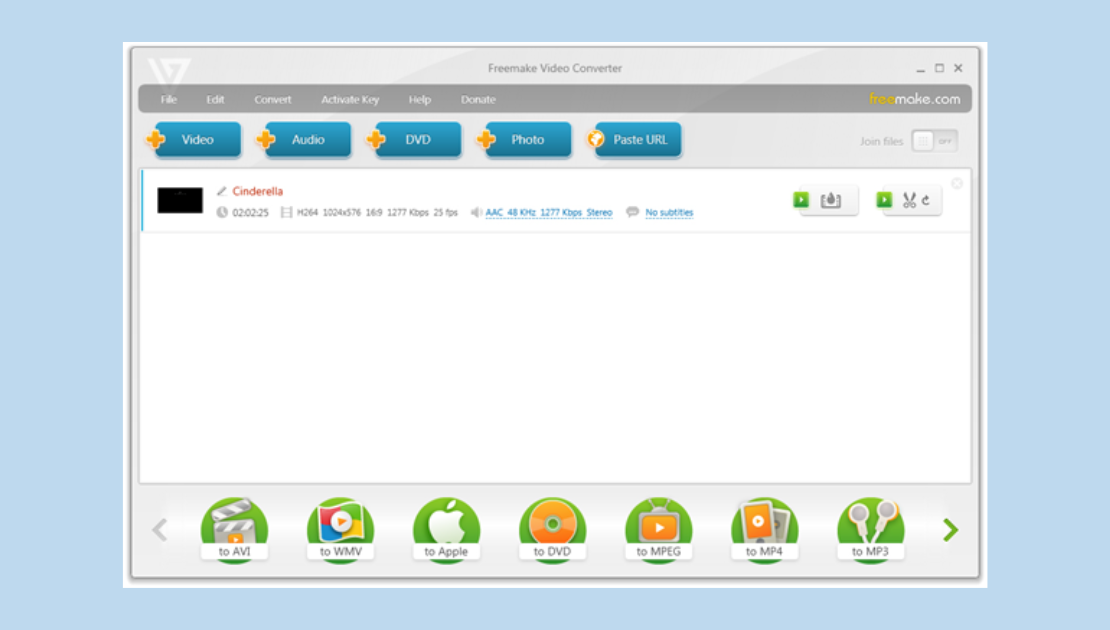Image resolution: width=1110 pixels, height=630 pixels.
Task: Click the 02:02:25 duration text
Action: point(251,212)
